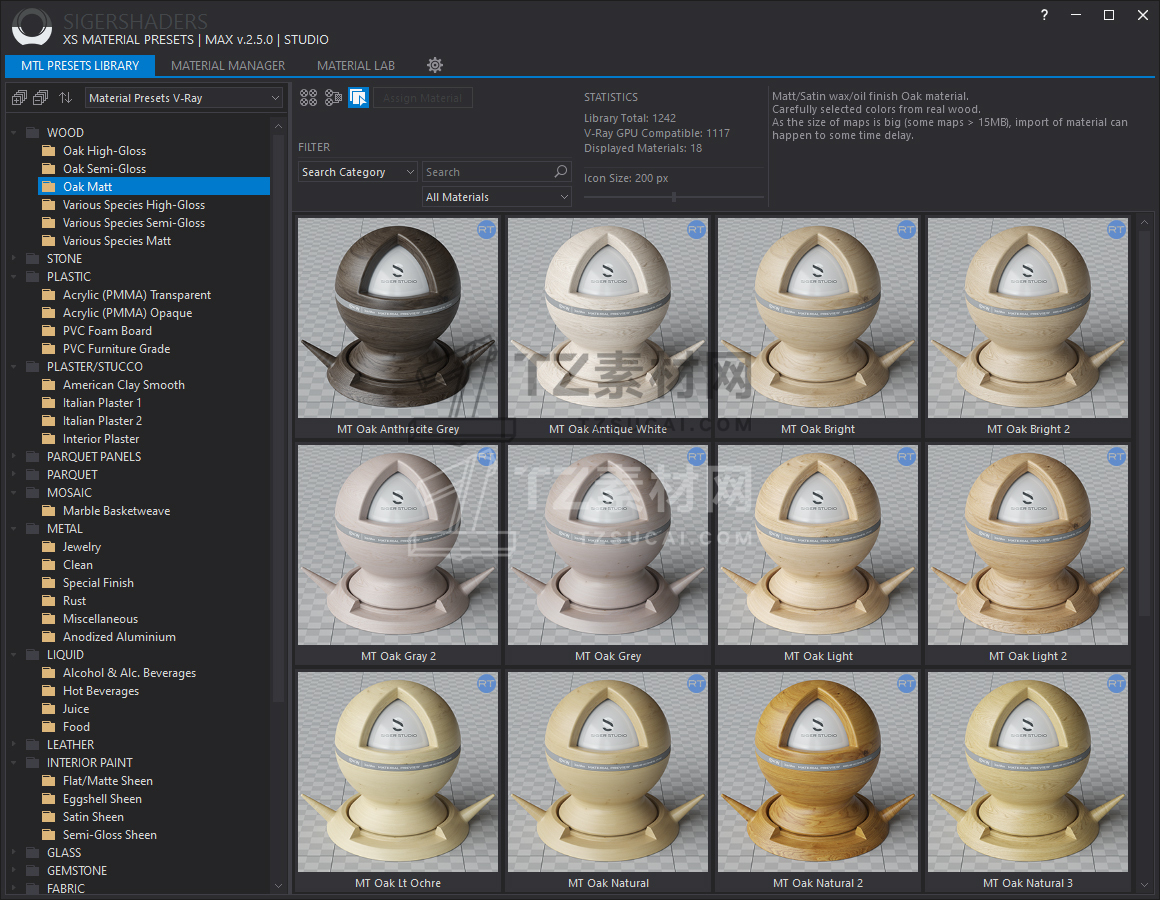The width and height of the screenshot is (1160, 900).
Task: Click the help question mark icon
Action: click(1044, 15)
